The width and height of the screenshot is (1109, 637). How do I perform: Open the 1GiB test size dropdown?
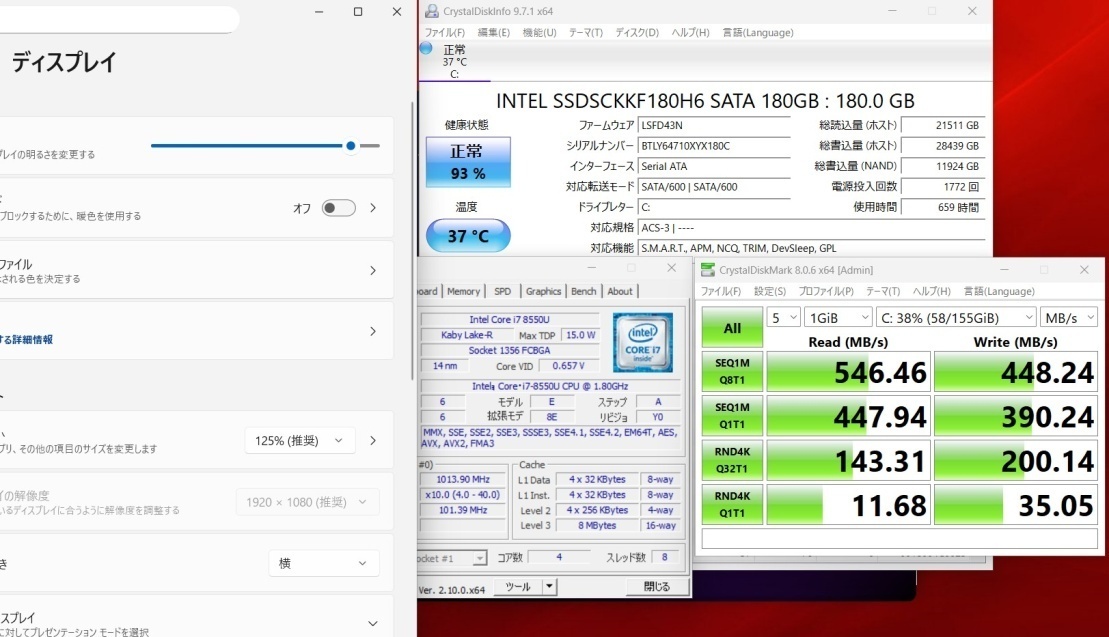click(x=838, y=317)
